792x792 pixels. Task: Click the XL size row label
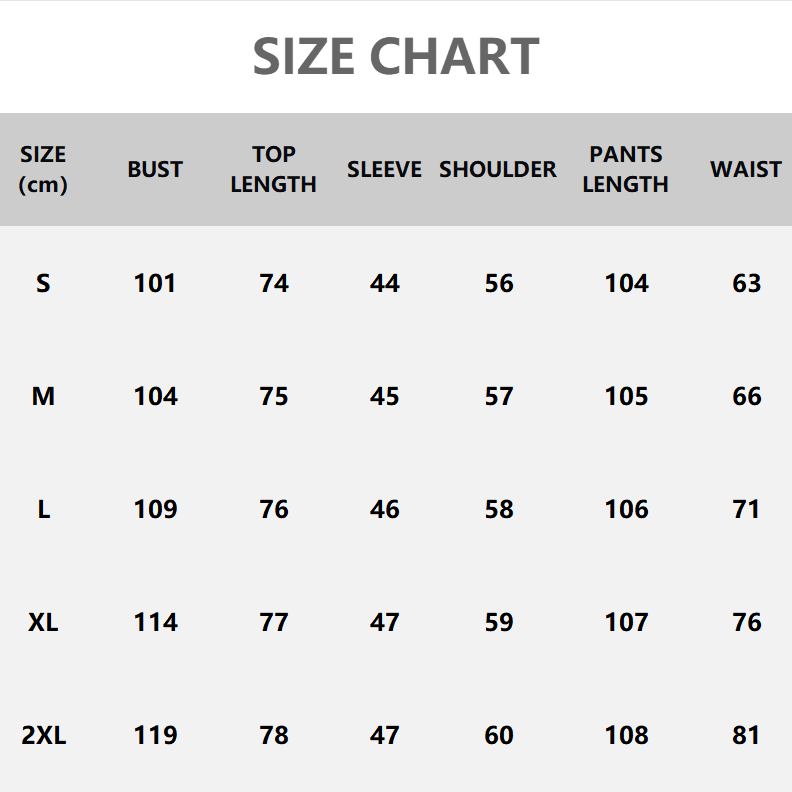(x=43, y=622)
